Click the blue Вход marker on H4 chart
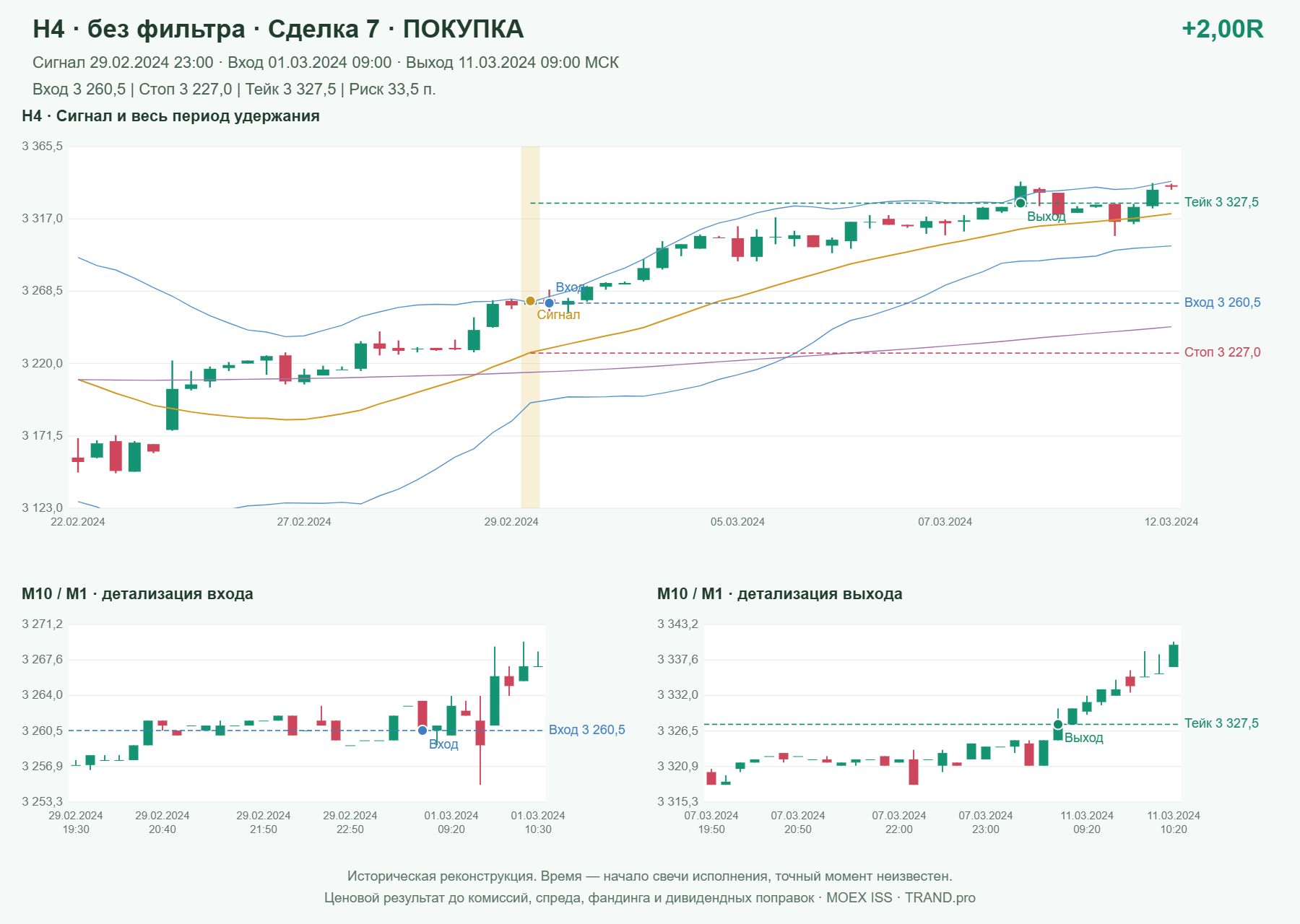This screenshot has width=1300, height=924. point(549,303)
